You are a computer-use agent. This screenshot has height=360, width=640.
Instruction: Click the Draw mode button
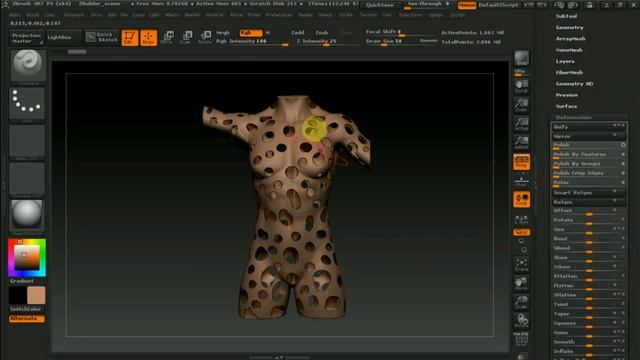click(149, 38)
